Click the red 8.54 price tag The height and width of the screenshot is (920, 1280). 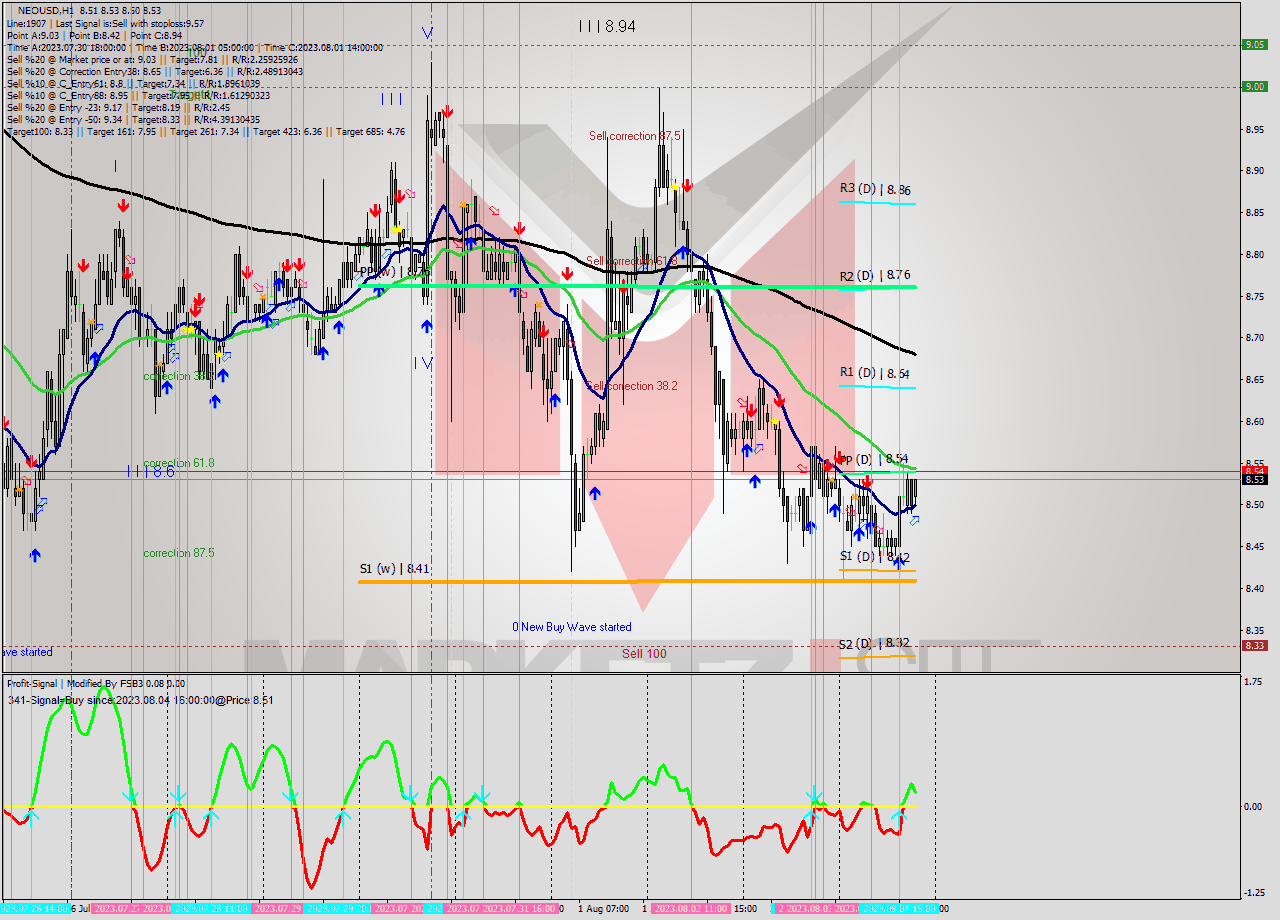point(1255,470)
